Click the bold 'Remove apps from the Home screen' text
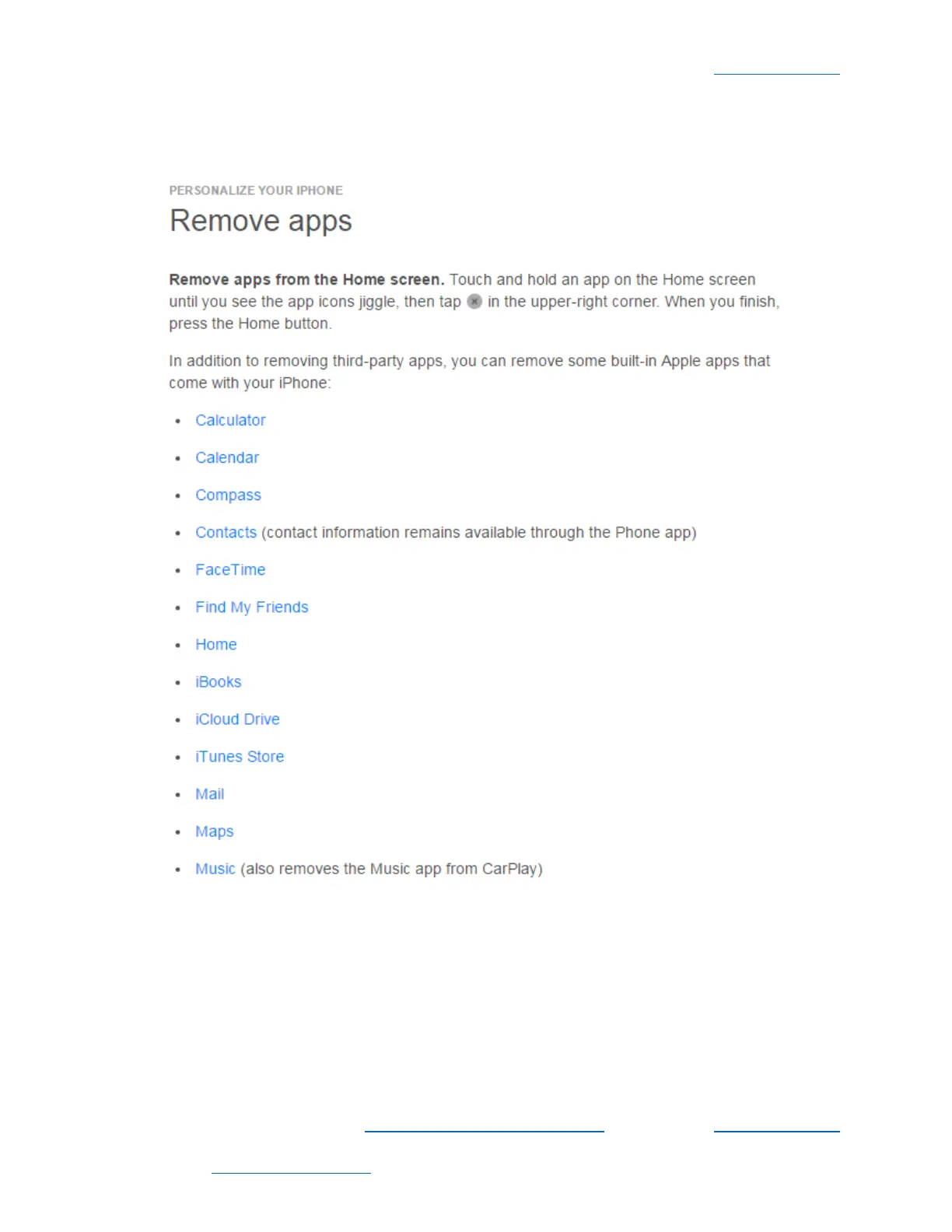Screen dimensions: 952x1232 pos(306,279)
